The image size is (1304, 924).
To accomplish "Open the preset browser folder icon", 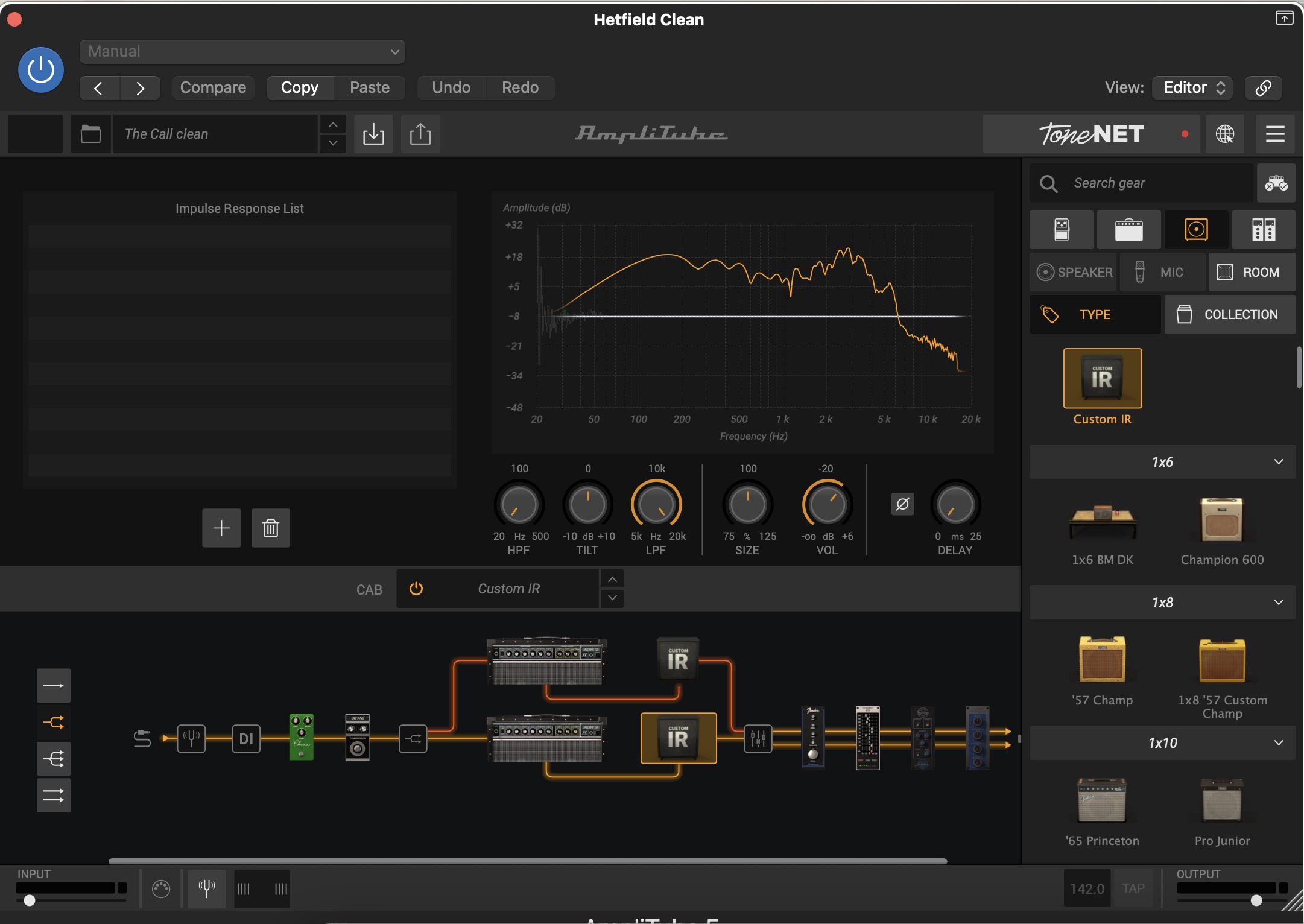I will click(x=90, y=134).
